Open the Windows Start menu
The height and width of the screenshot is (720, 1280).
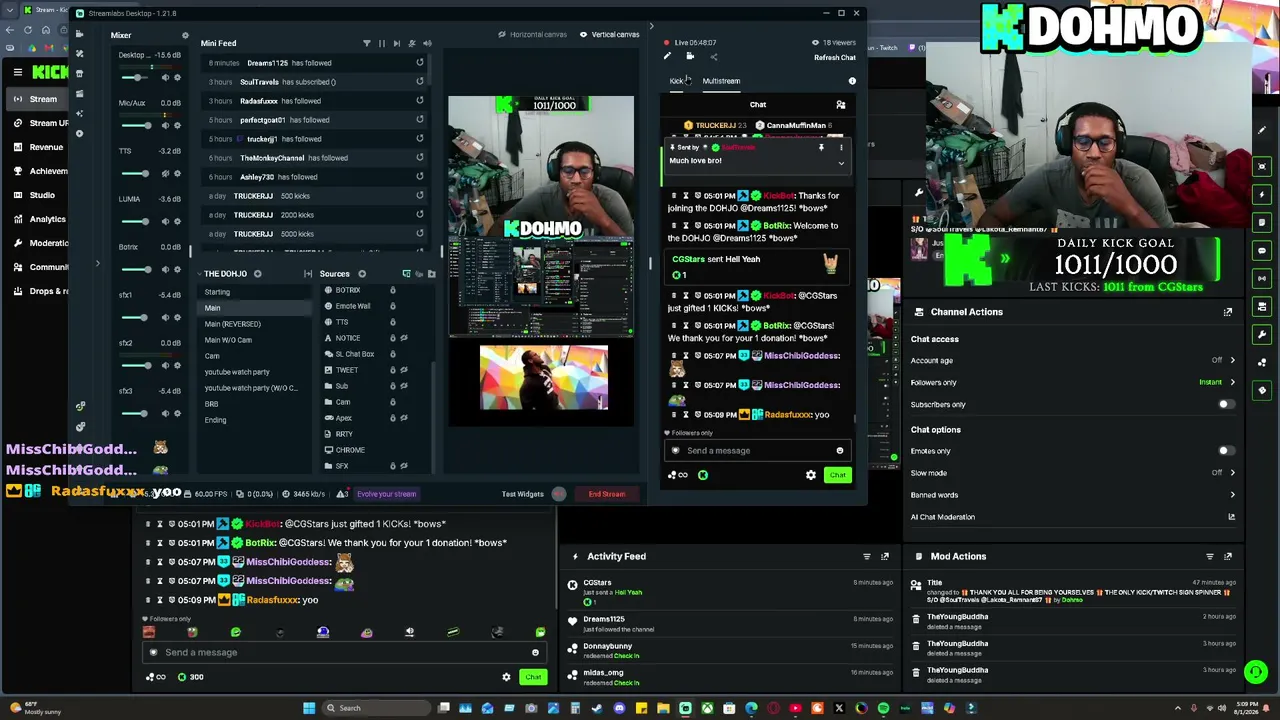309,708
